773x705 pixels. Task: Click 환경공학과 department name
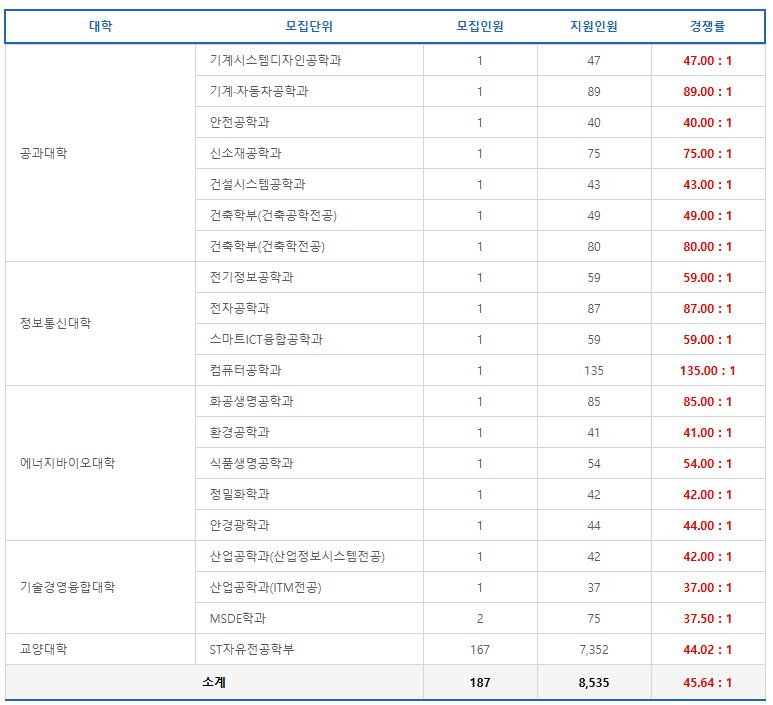coord(240,432)
